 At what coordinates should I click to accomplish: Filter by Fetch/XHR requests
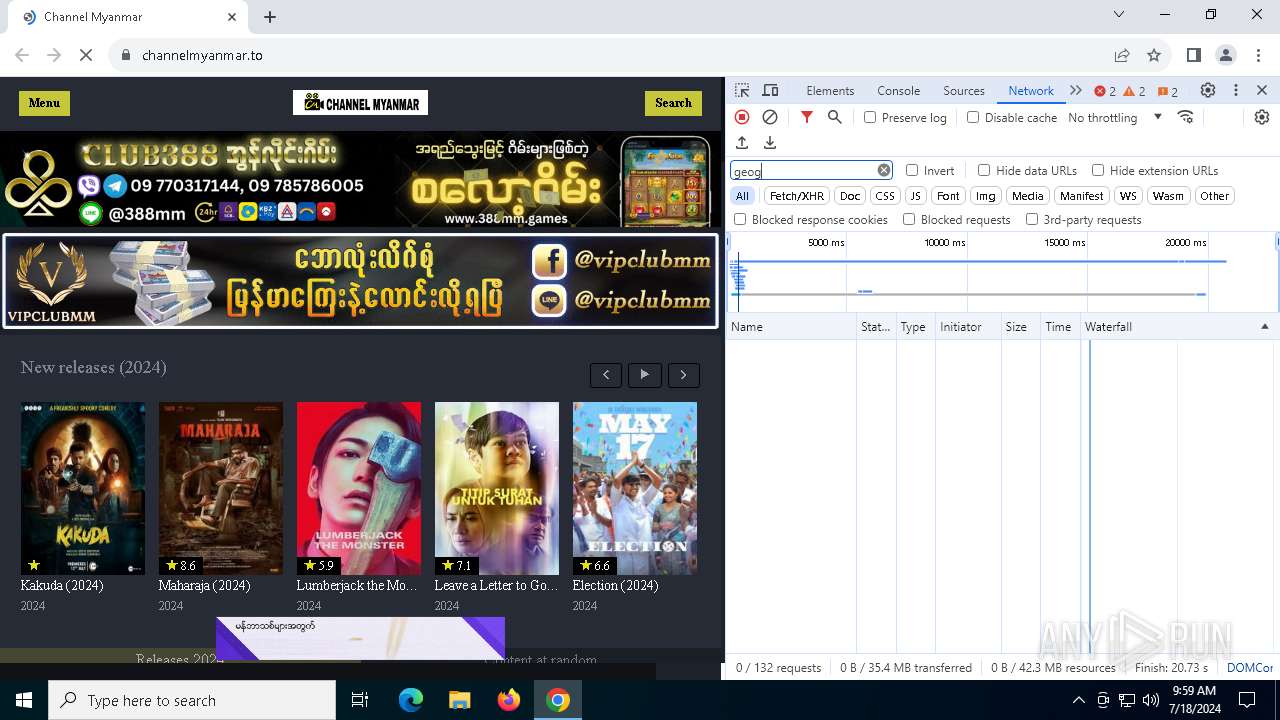coord(797,196)
